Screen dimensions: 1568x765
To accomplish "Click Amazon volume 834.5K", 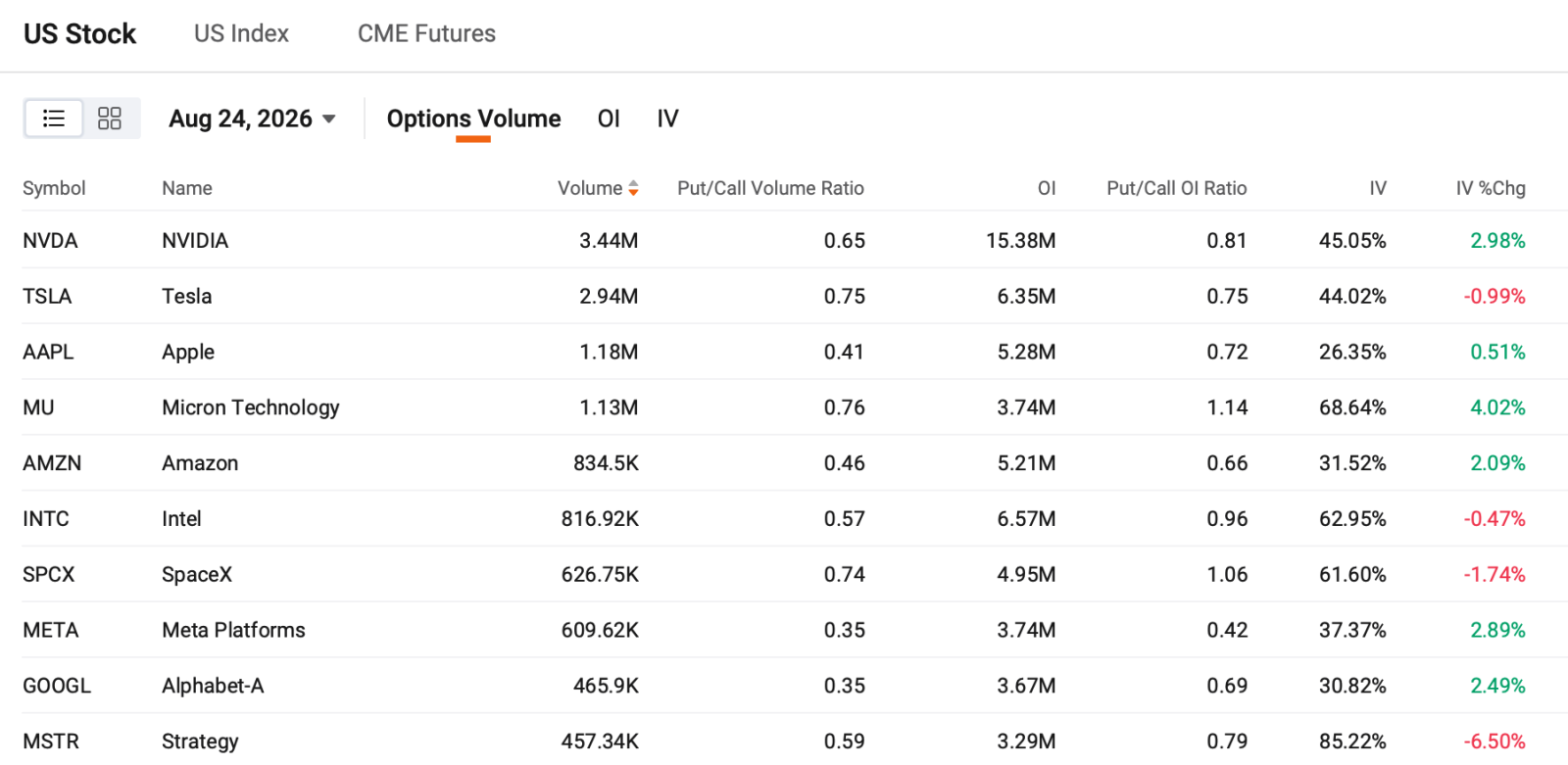I will point(606,463).
